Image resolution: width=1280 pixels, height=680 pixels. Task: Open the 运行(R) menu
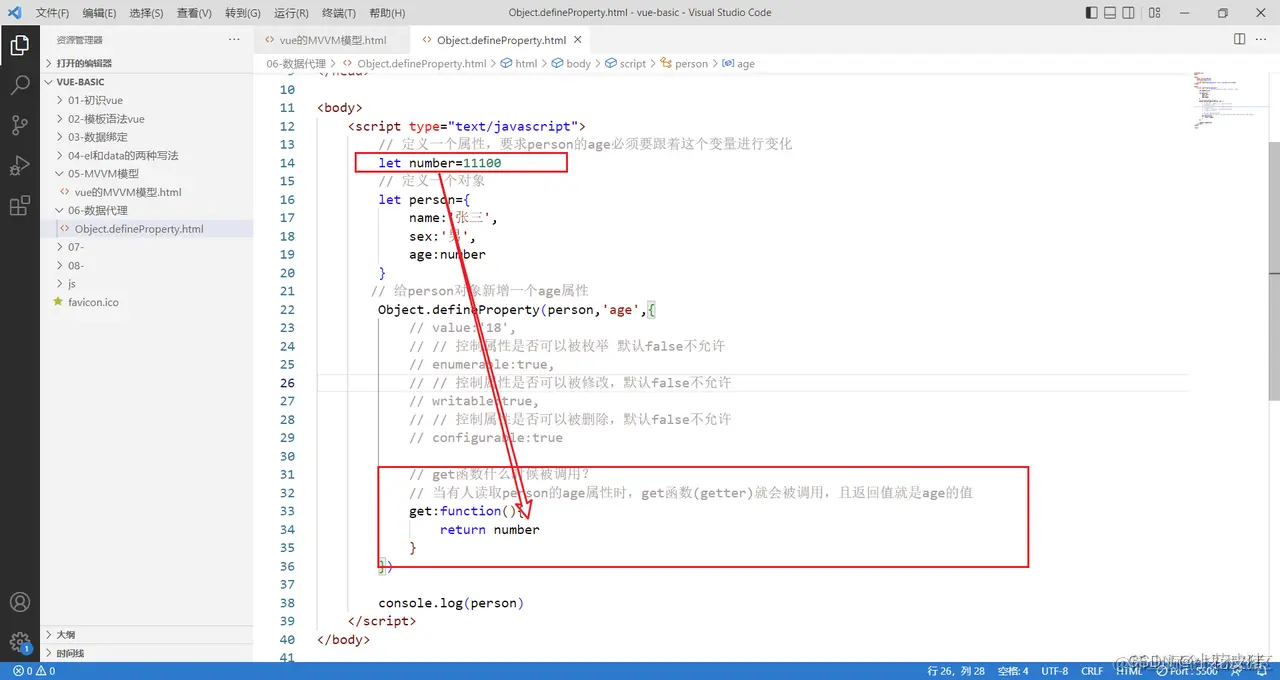click(291, 13)
